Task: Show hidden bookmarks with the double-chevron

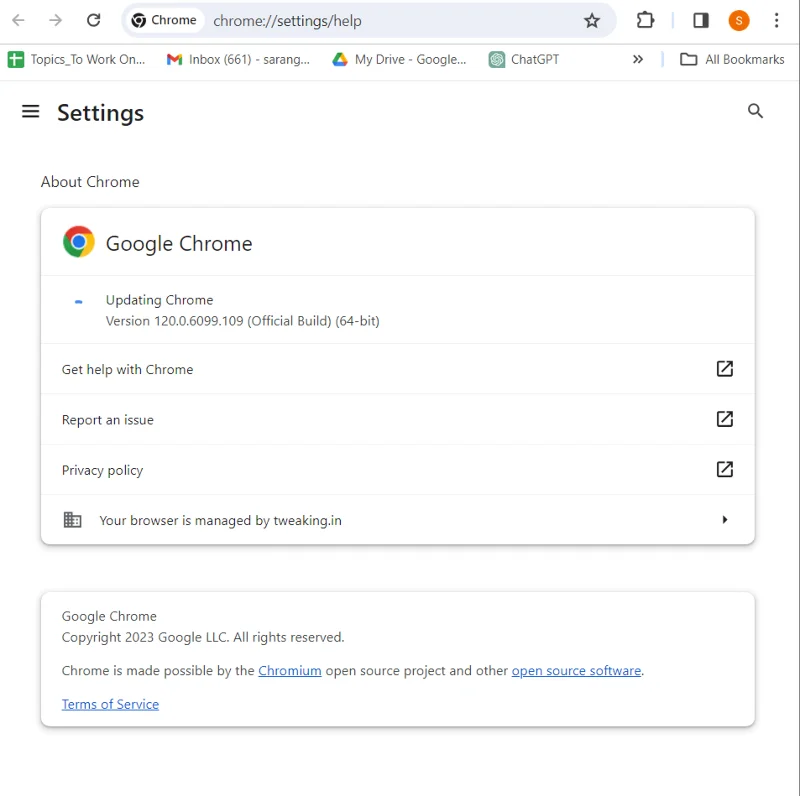Action: [638, 59]
